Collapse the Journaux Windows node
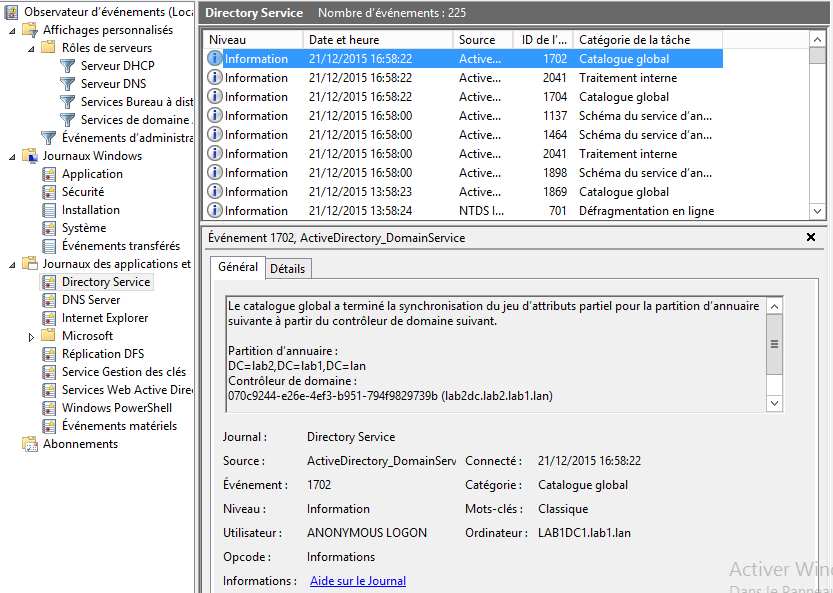Image resolution: width=833 pixels, height=593 pixels. point(12,157)
